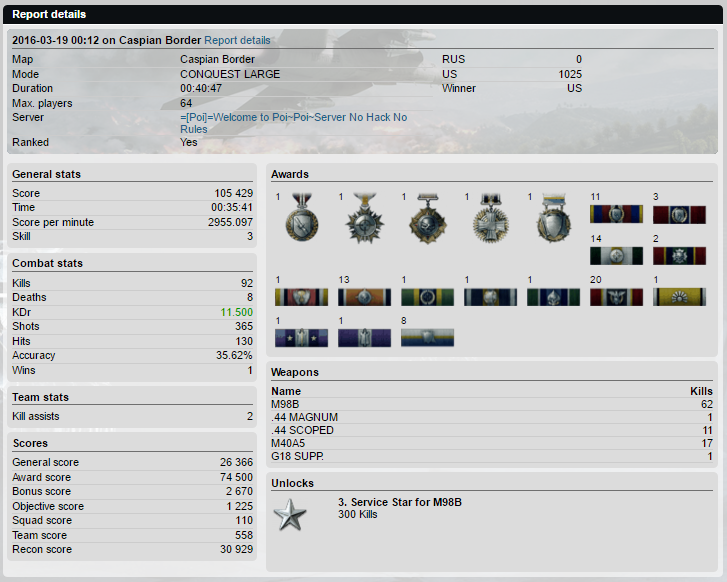Click the Time value '00:35:41'
Screen dimensions: 727x582
[232, 207]
